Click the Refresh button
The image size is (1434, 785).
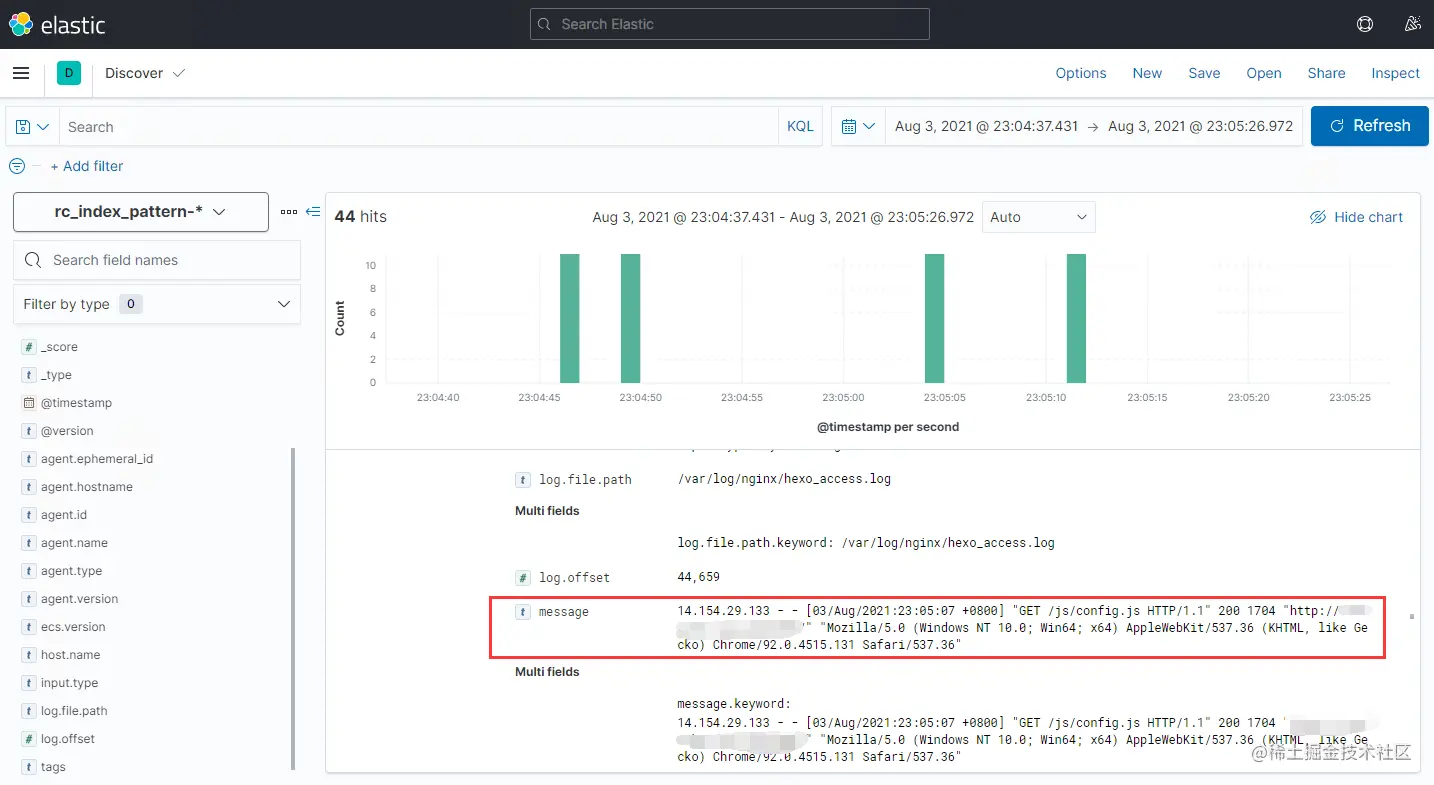coord(1369,126)
